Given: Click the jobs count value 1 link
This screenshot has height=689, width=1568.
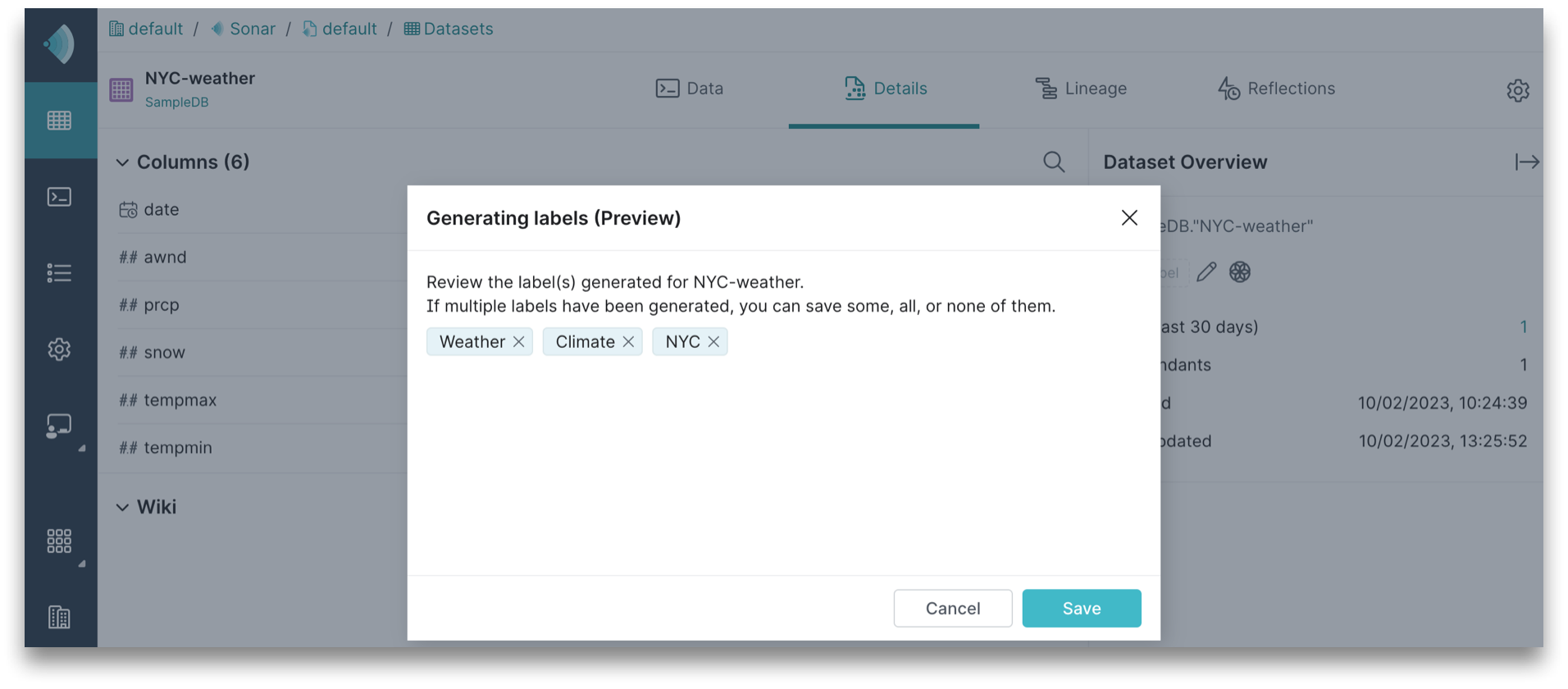Looking at the screenshot, I should point(1523,327).
